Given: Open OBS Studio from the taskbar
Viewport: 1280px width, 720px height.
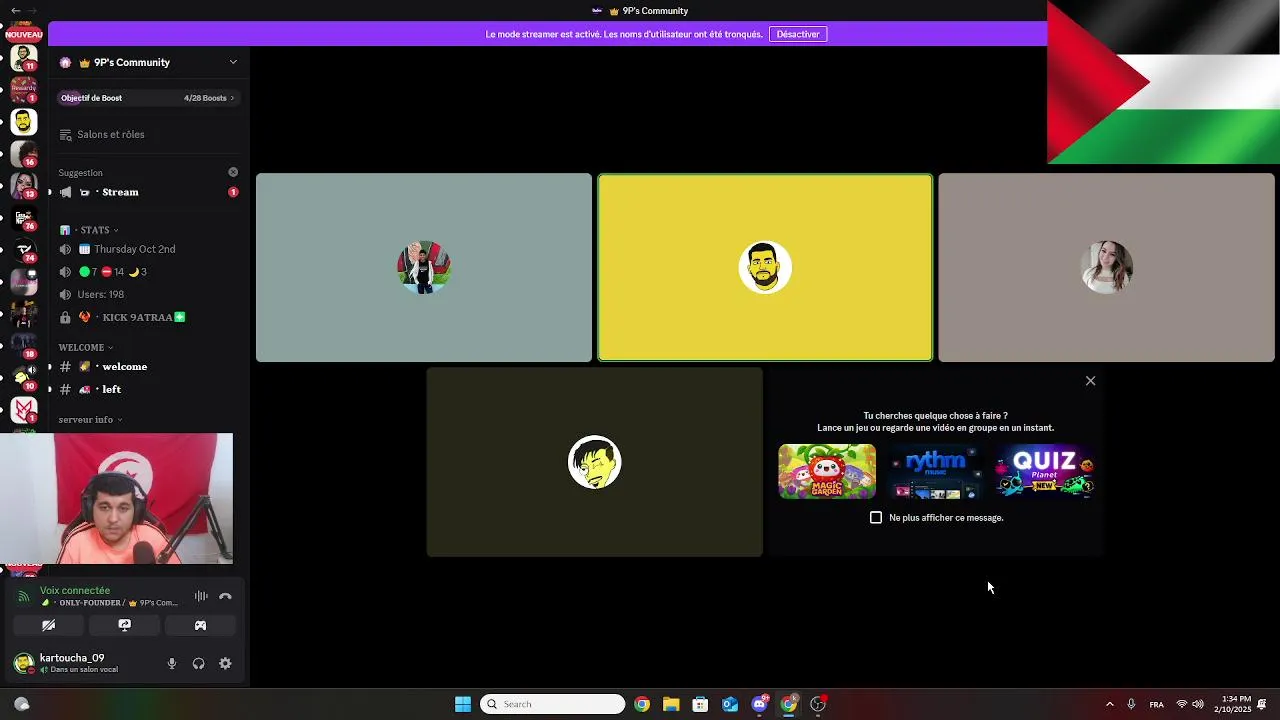Looking at the screenshot, I should [x=818, y=704].
